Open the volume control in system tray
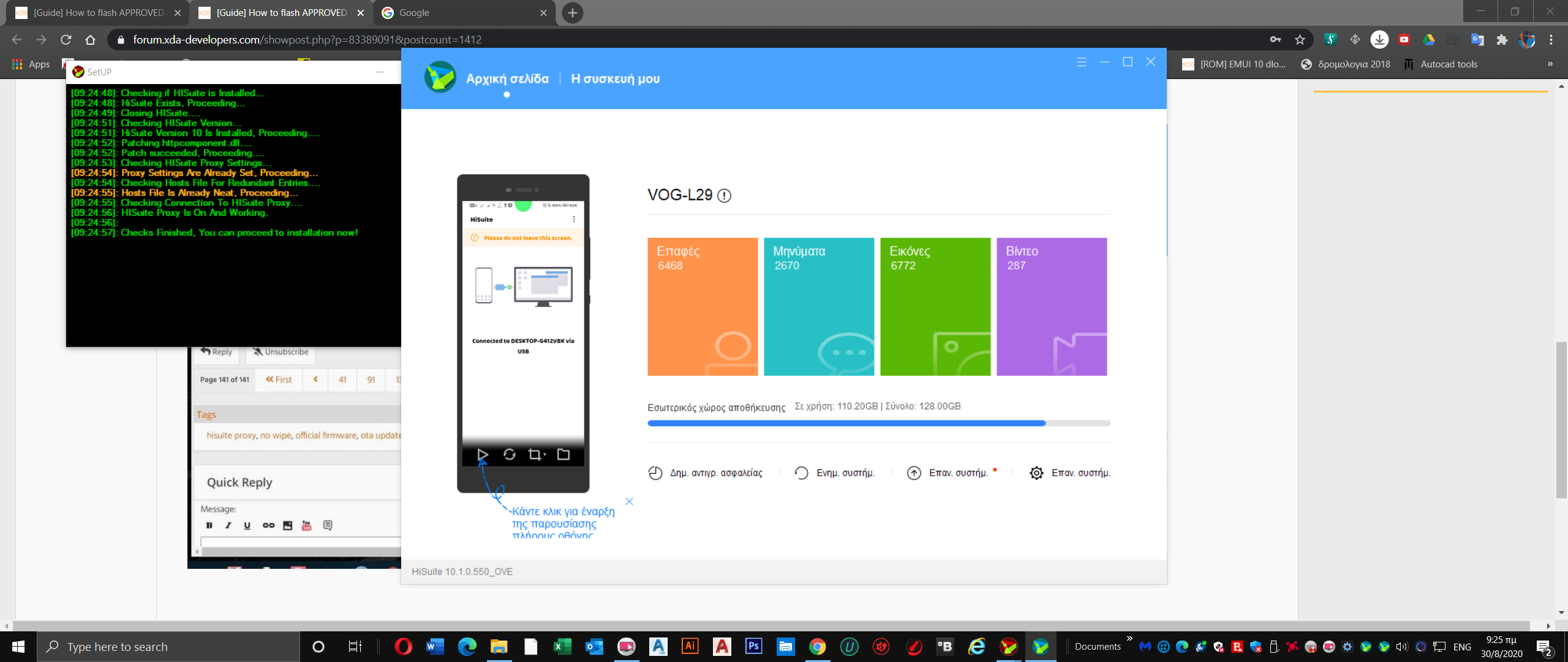 [1401, 647]
